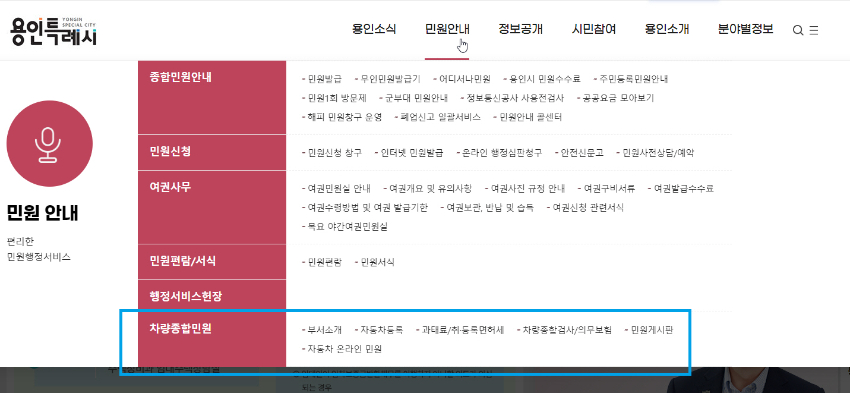Image resolution: width=850 pixels, height=393 pixels.
Task: Open the 주민등록민원안내 link
Action: pos(633,79)
